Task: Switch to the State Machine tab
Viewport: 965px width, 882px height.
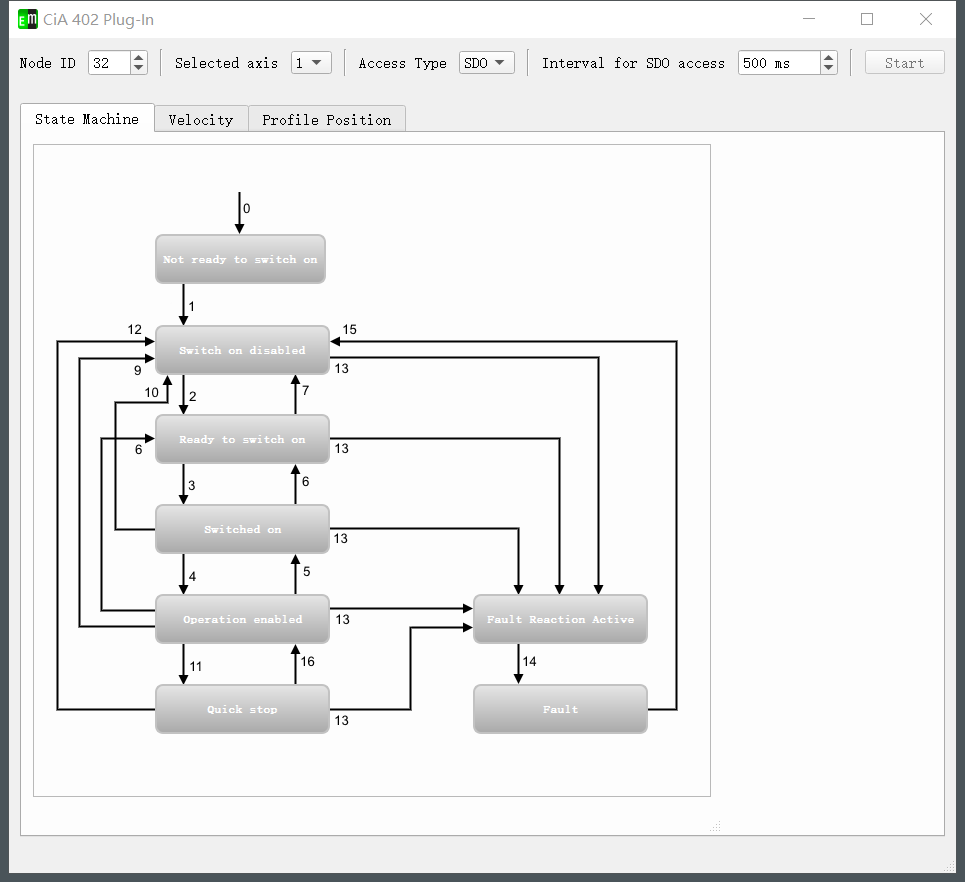Action: point(87,119)
